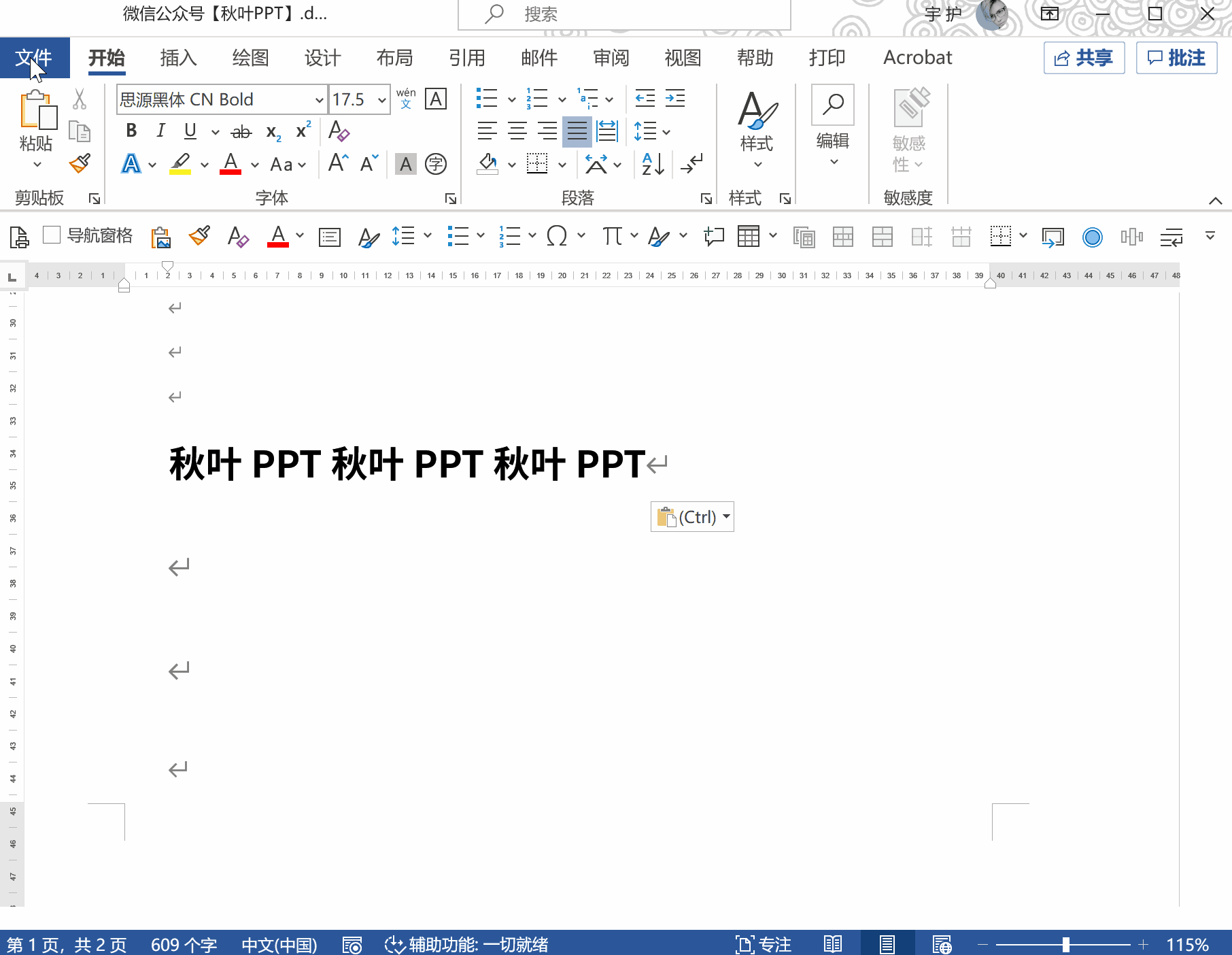Open accessibility checker in the status bar
The width and height of the screenshot is (1232, 955).
[x=466, y=945]
